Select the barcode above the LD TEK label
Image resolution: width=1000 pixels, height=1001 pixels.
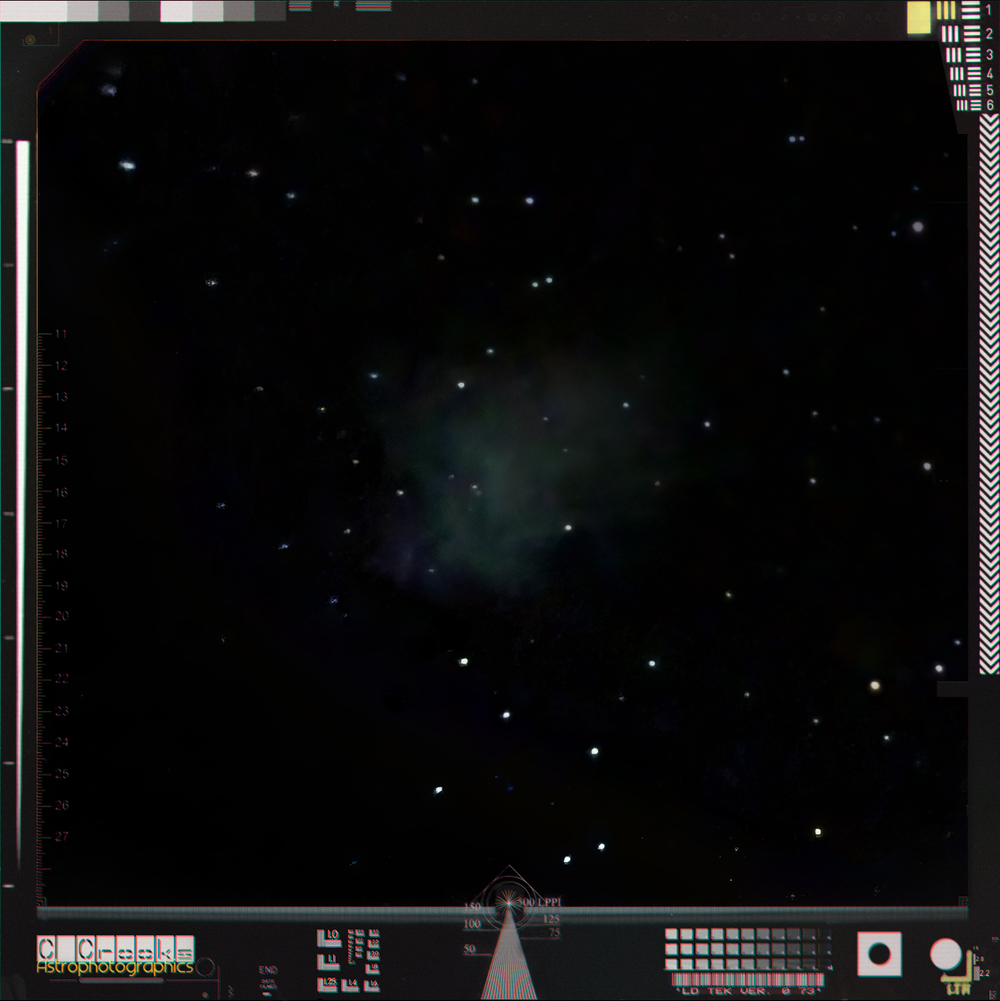(x=748, y=979)
